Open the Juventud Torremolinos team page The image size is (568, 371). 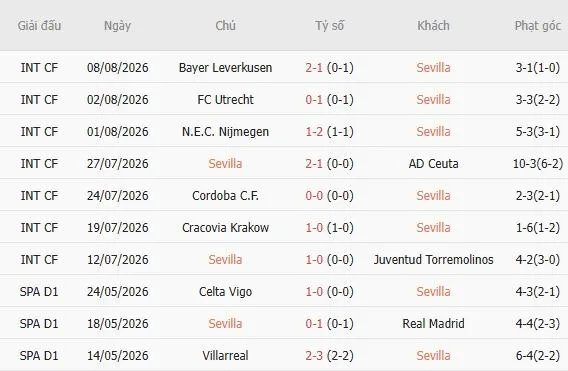pyautogui.click(x=433, y=260)
